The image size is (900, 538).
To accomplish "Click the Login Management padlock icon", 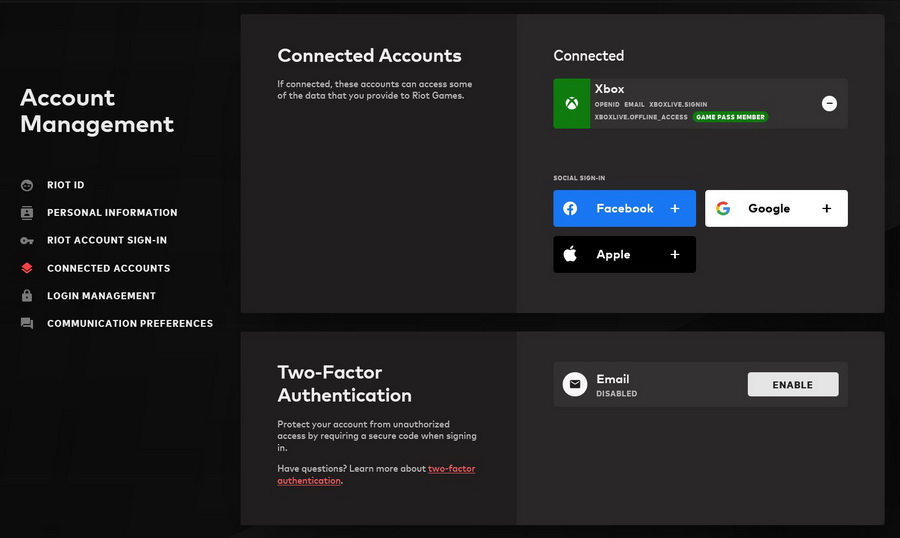I will coord(27,296).
